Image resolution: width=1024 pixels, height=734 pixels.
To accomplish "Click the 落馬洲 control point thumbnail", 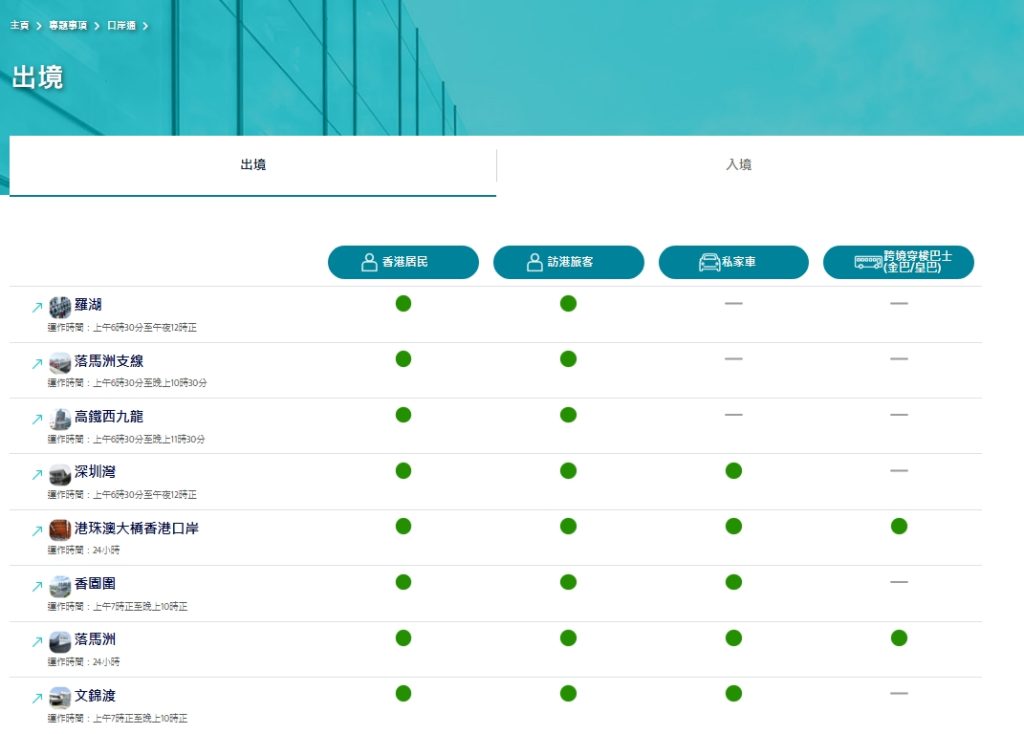I will (60, 641).
